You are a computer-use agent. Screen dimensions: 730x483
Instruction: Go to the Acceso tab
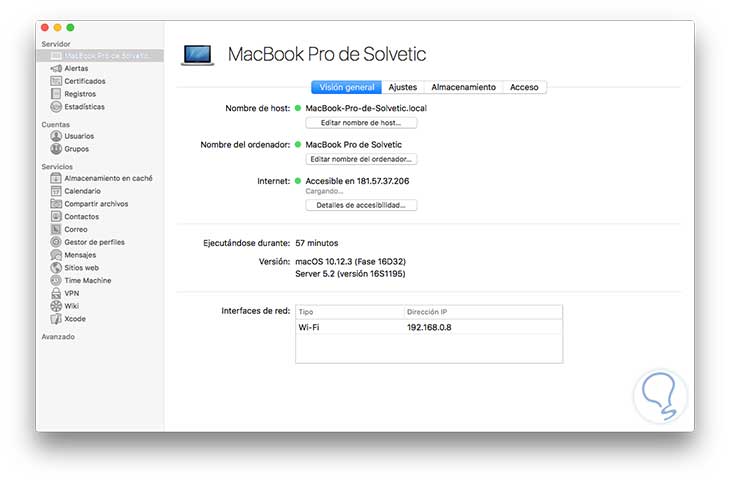point(524,87)
